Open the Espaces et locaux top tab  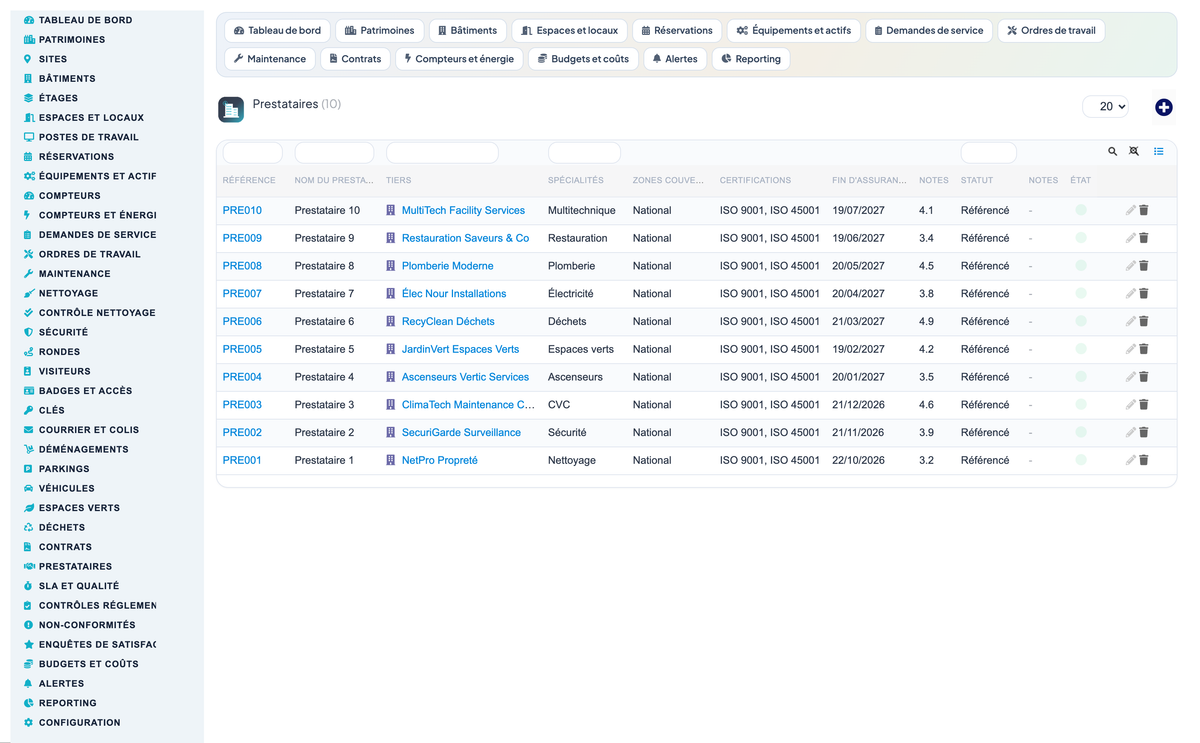click(570, 31)
